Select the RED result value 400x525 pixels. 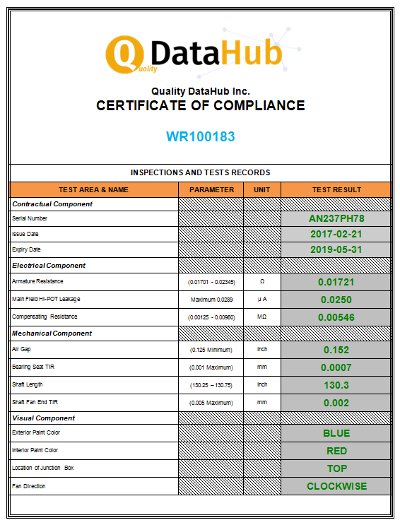(336, 451)
